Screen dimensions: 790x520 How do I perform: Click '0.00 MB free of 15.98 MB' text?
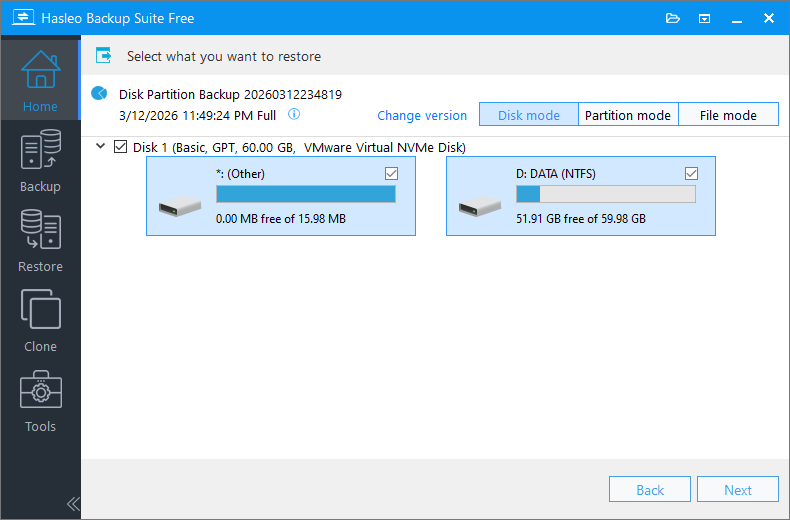point(281,219)
